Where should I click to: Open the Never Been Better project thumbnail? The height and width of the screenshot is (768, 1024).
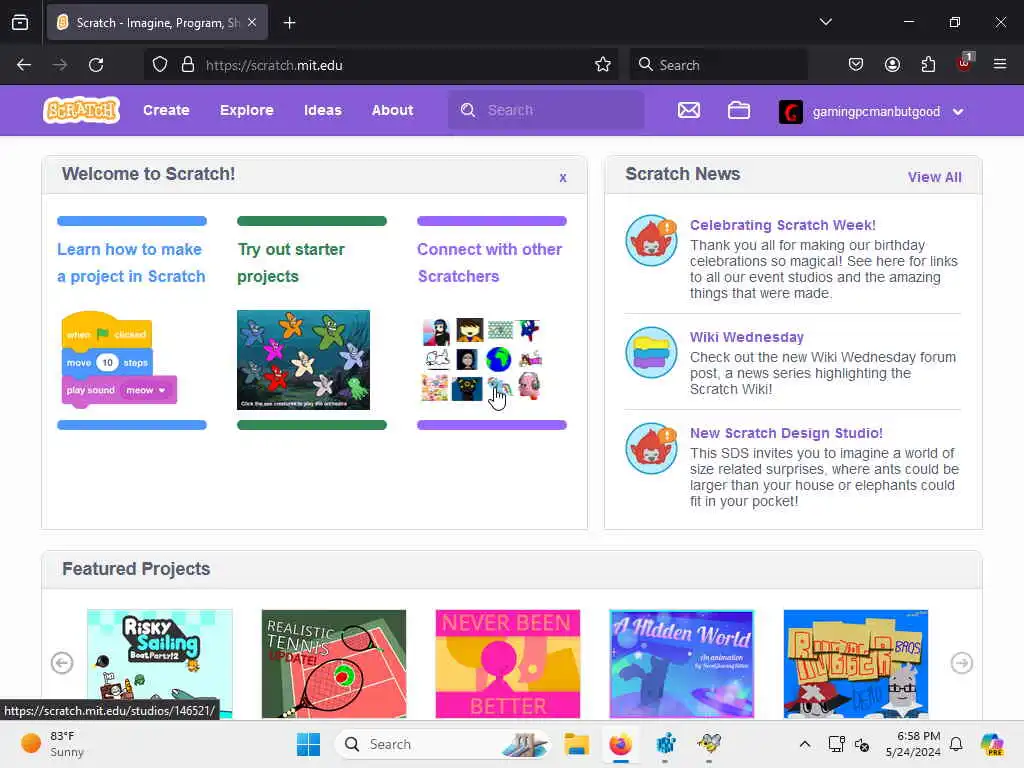(x=507, y=664)
